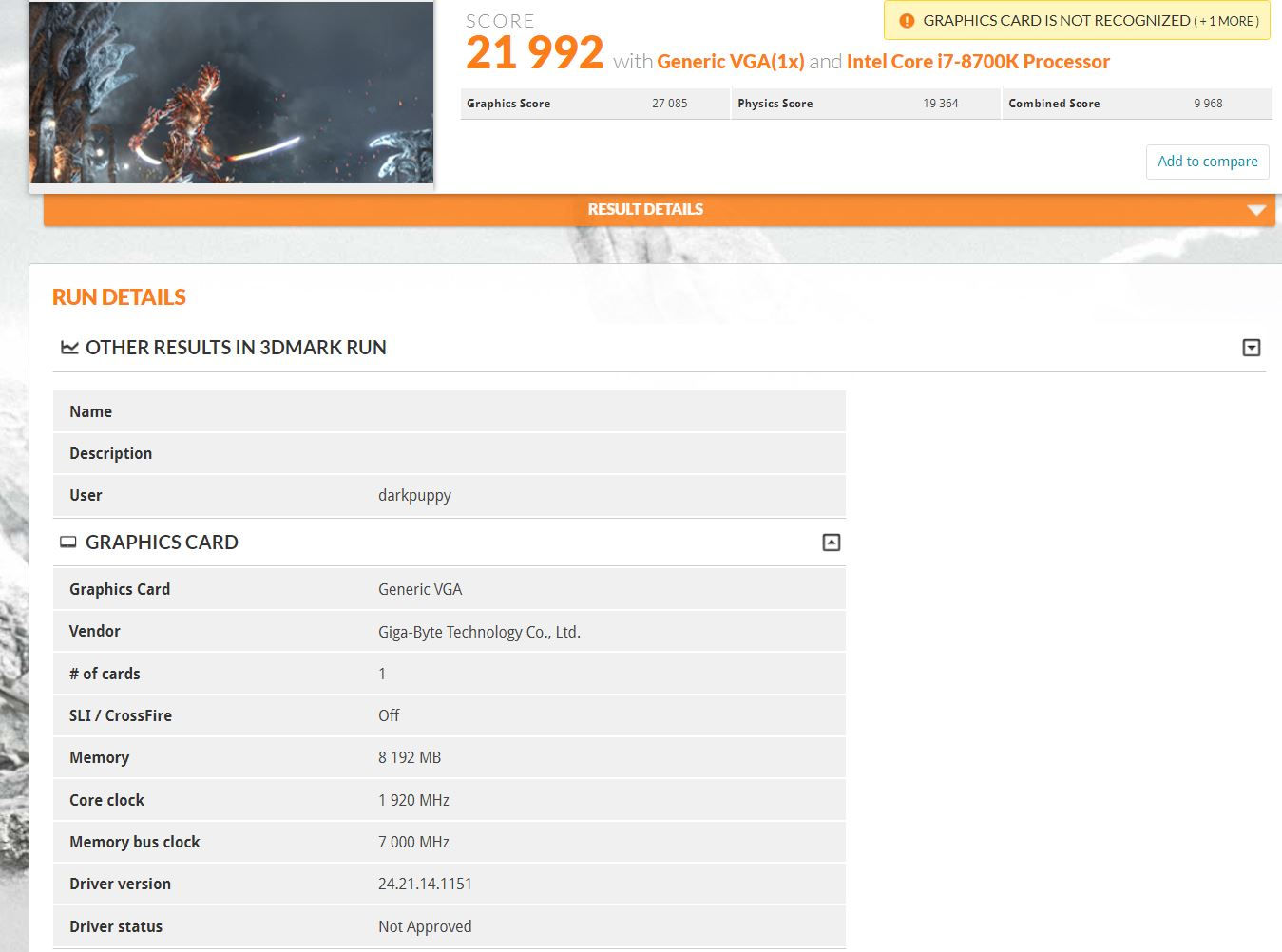Image resolution: width=1282 pixels, height=952 pixels.
Task: Collapse the Graphics Card section with the arrow box
Action: pos(832,543)
